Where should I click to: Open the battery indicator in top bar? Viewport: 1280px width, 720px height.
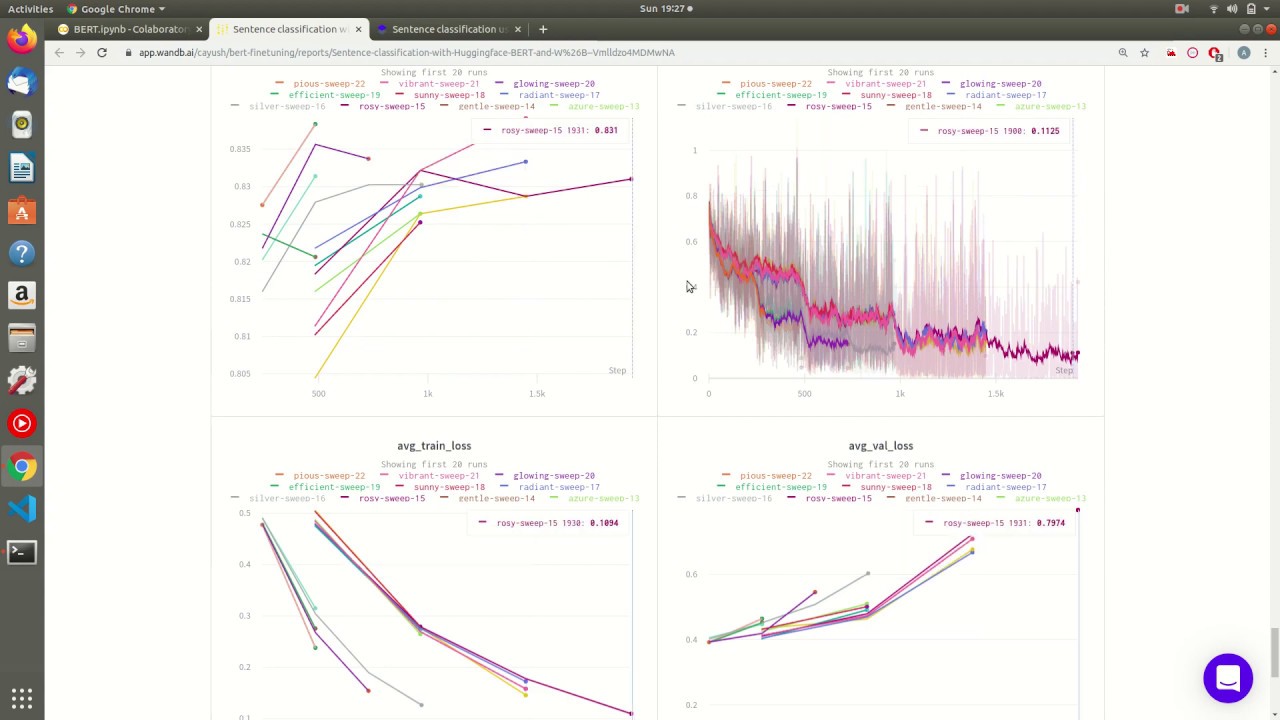click(1251, 9)
